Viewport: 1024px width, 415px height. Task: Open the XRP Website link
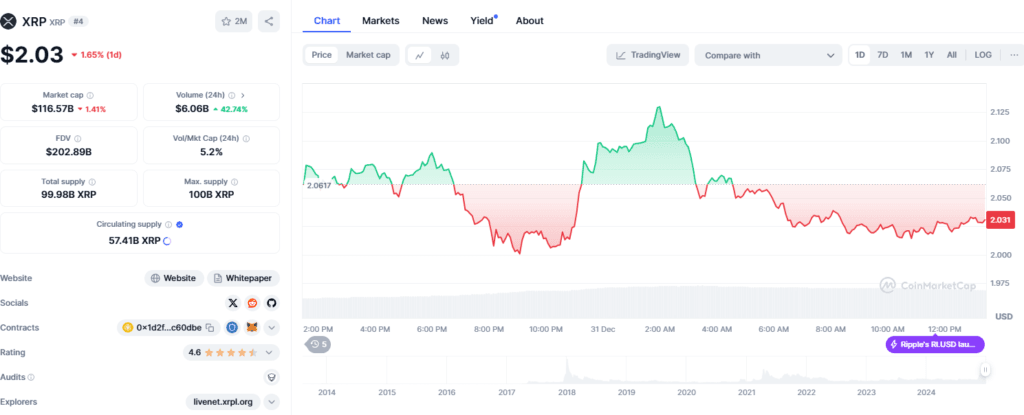coord(174,278)
